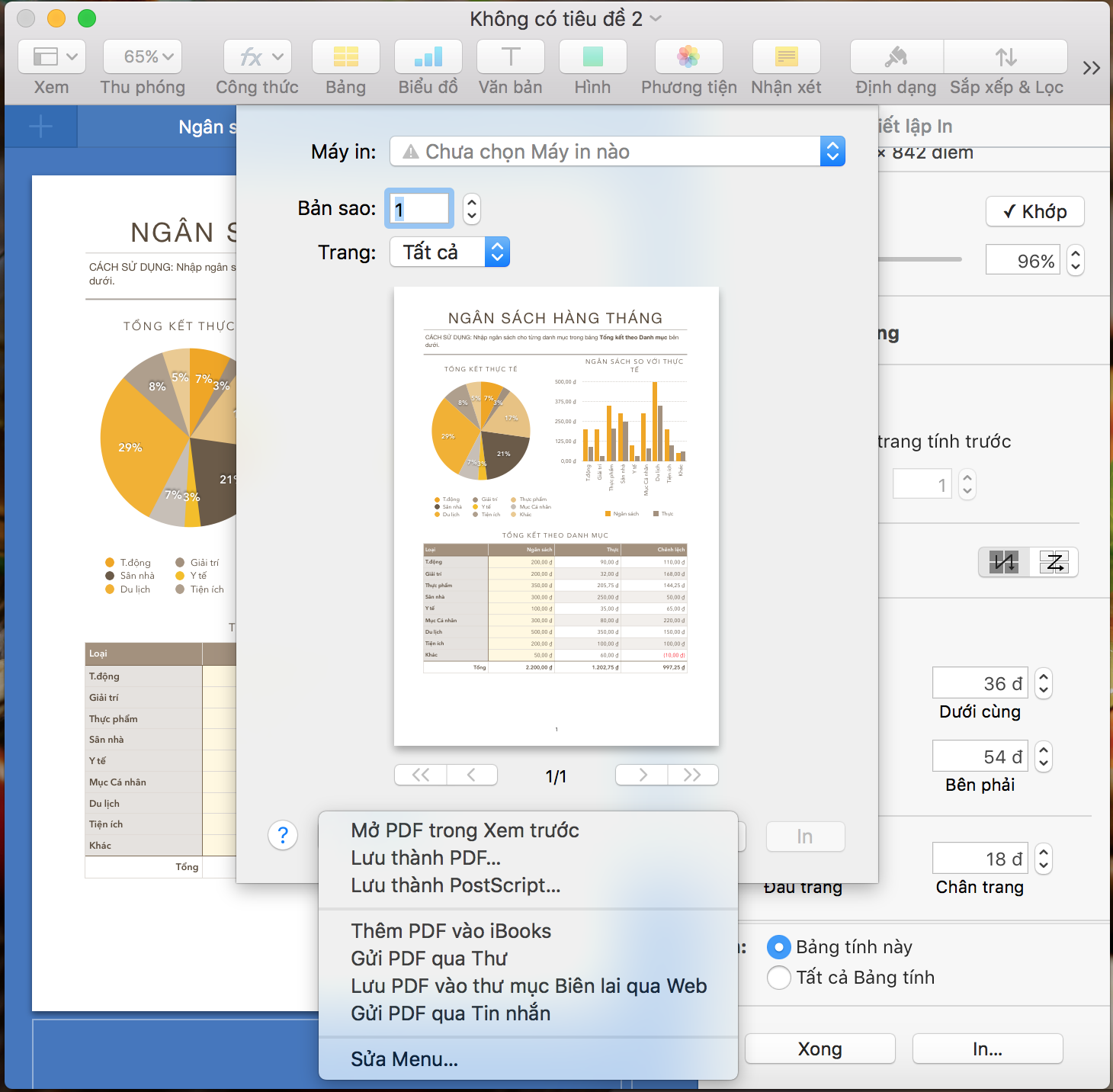This screenshot has width=1113, height=1092.
Task: Select the Tất cả Bảng tính radio button
Action: (779, 978)
